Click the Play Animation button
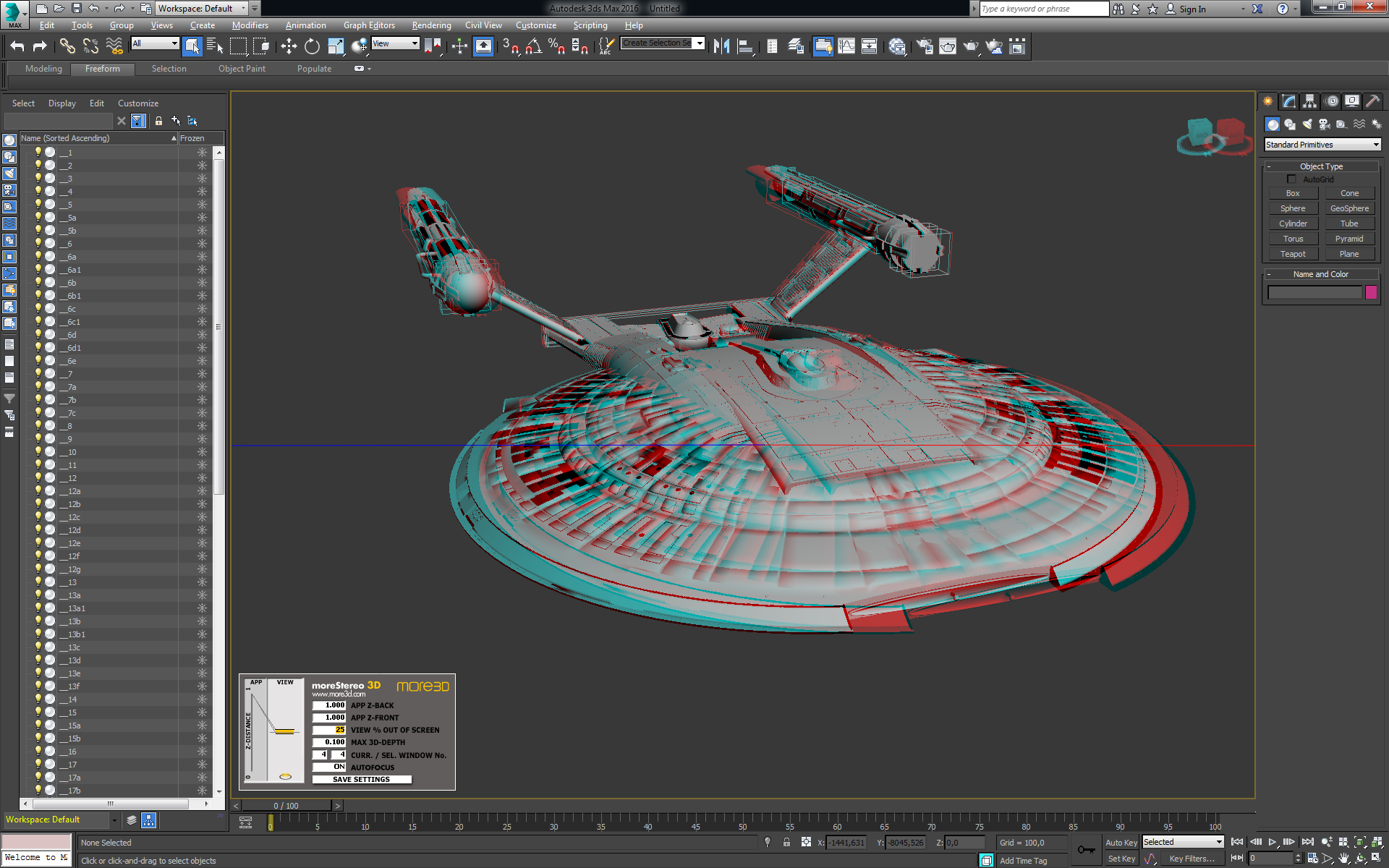The width and height of the screenshot is (1389, 868). [x=1273, y=842]
